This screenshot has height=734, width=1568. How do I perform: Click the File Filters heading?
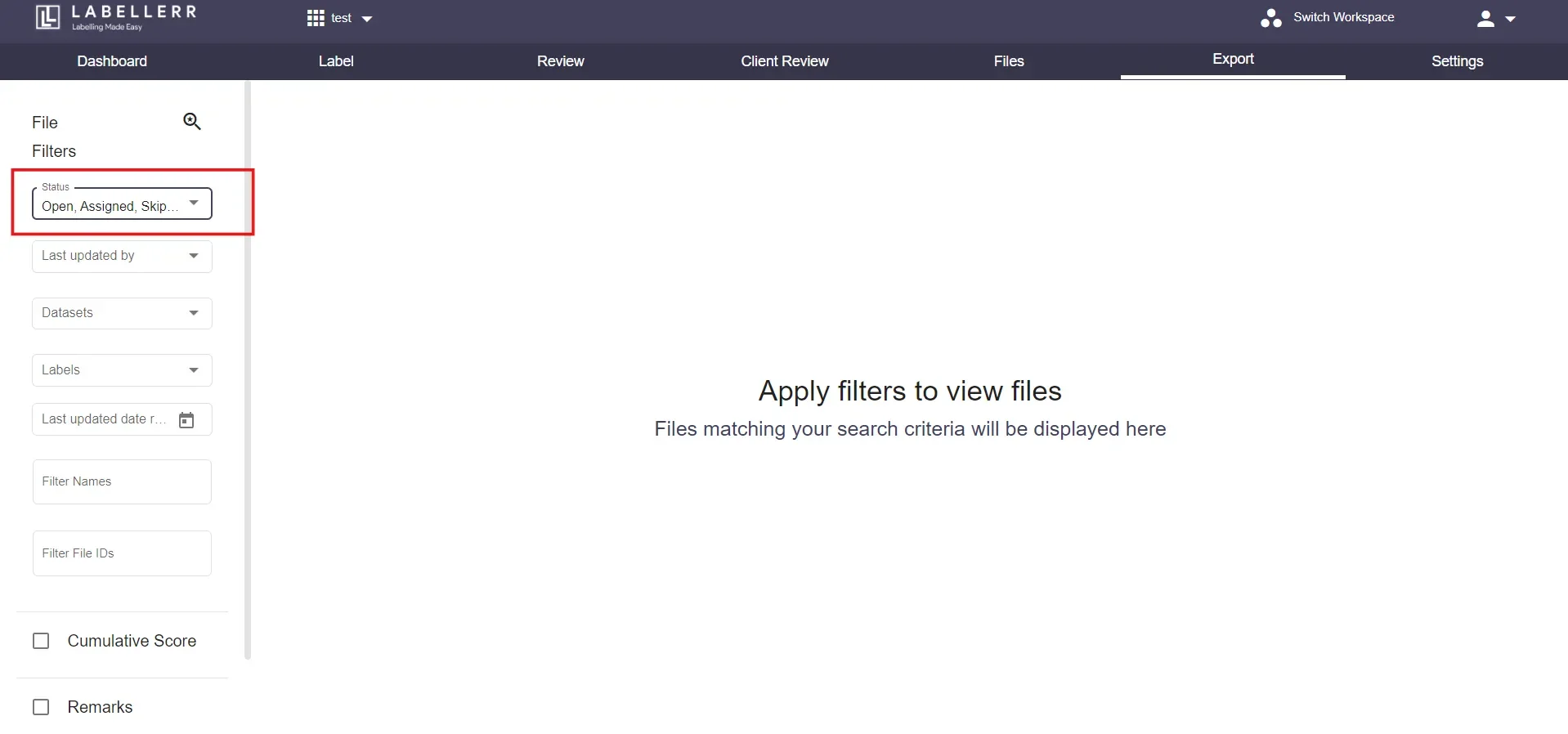click(54, 137)
